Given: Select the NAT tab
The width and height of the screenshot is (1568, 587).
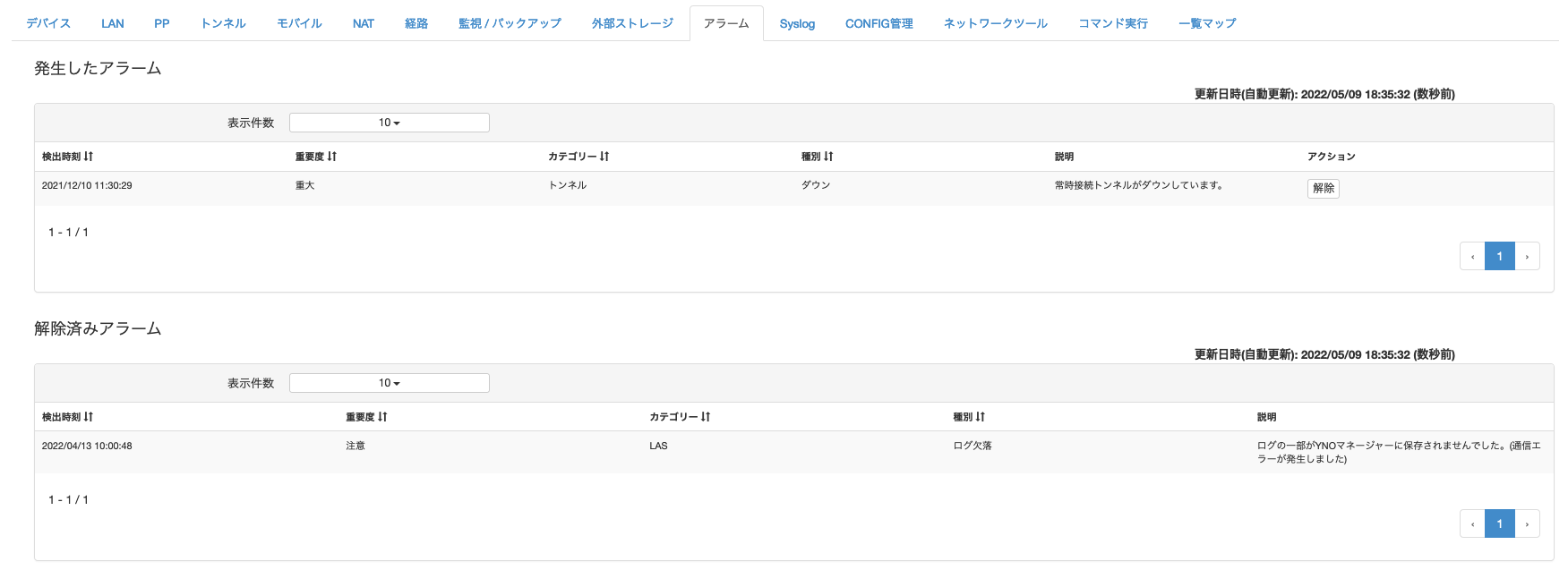Looking at the screenshot, I should [x=364, y=23].
